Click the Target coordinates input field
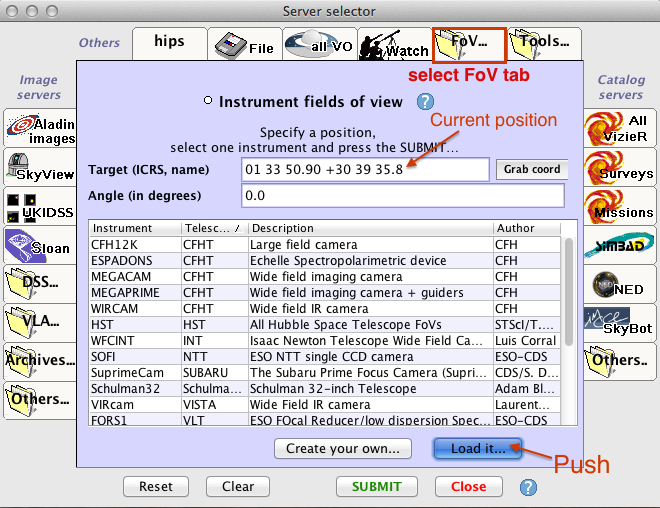The width and height of the screenshot is (660, 508). pos(364,169)
